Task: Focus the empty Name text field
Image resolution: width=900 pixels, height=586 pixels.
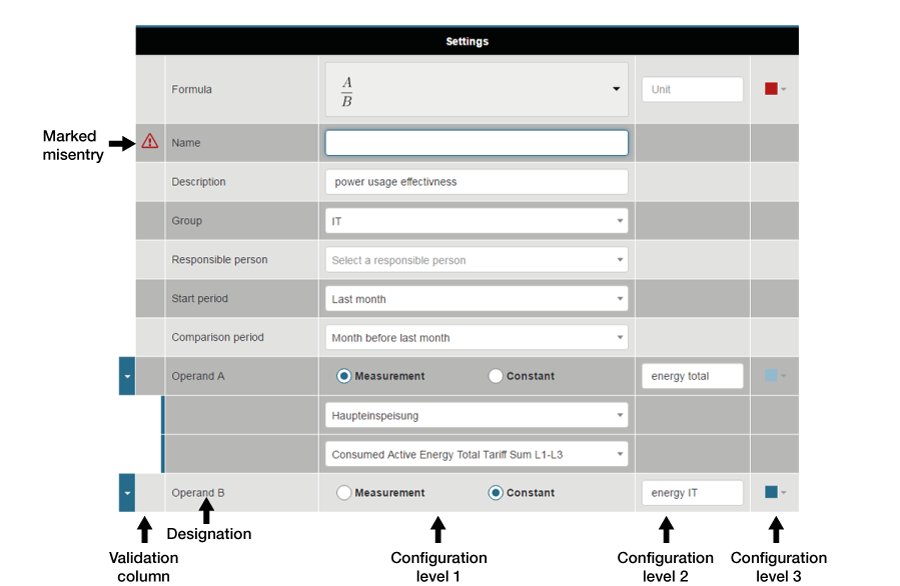Action: 476,143
